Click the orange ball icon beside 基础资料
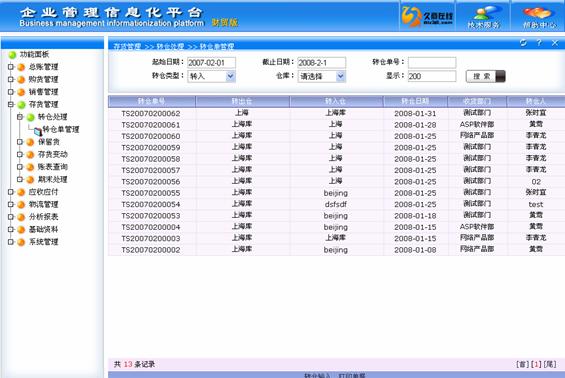 coord(21,230)
